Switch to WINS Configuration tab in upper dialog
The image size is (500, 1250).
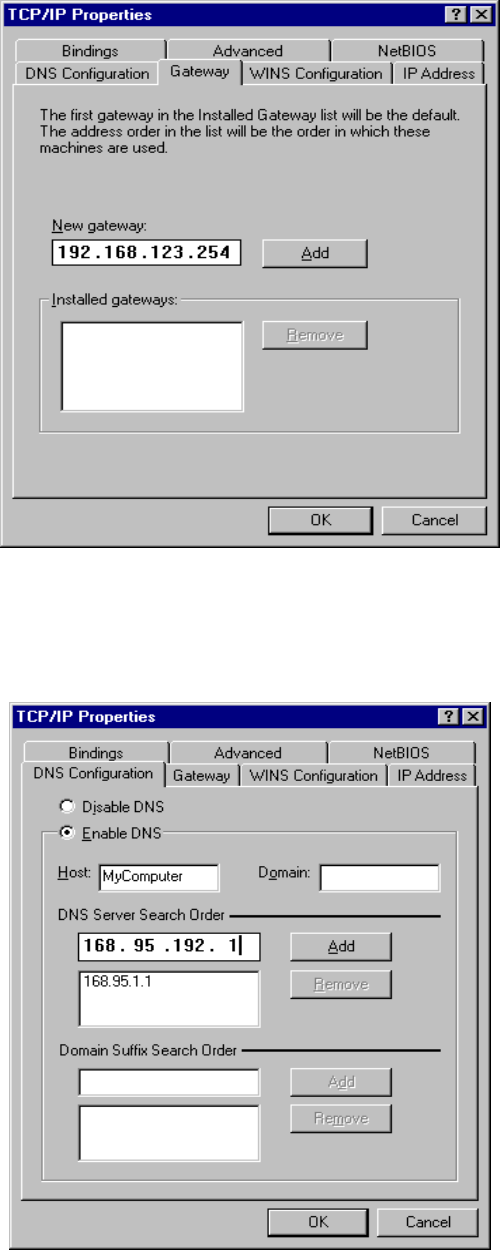tap(316, 73)
